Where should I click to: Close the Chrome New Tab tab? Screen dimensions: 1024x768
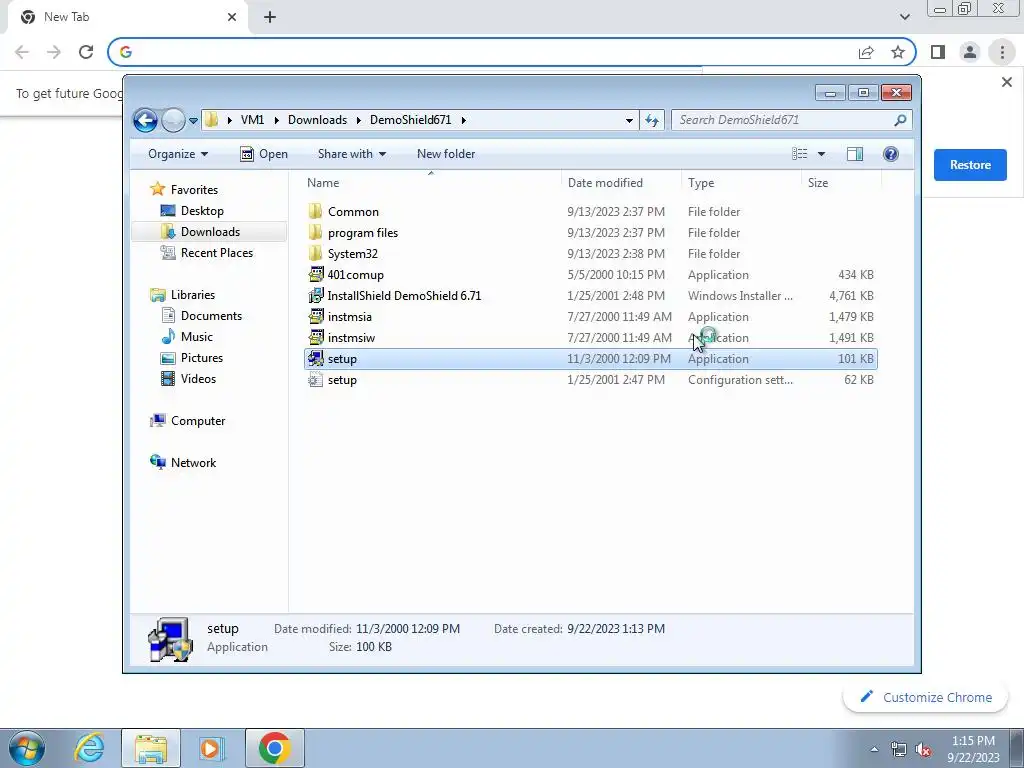coord(232,17)
